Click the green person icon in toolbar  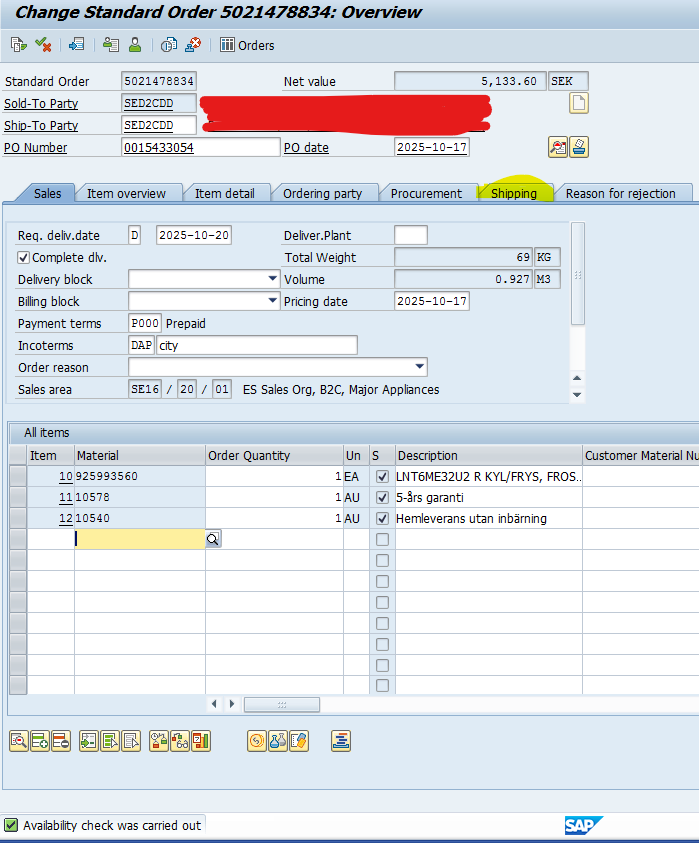tap(135, 45)
